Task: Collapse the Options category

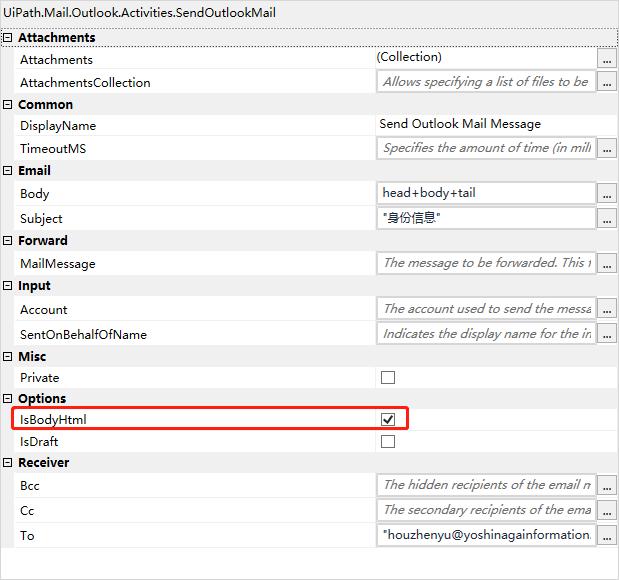Action: click(x=8, y=398)
